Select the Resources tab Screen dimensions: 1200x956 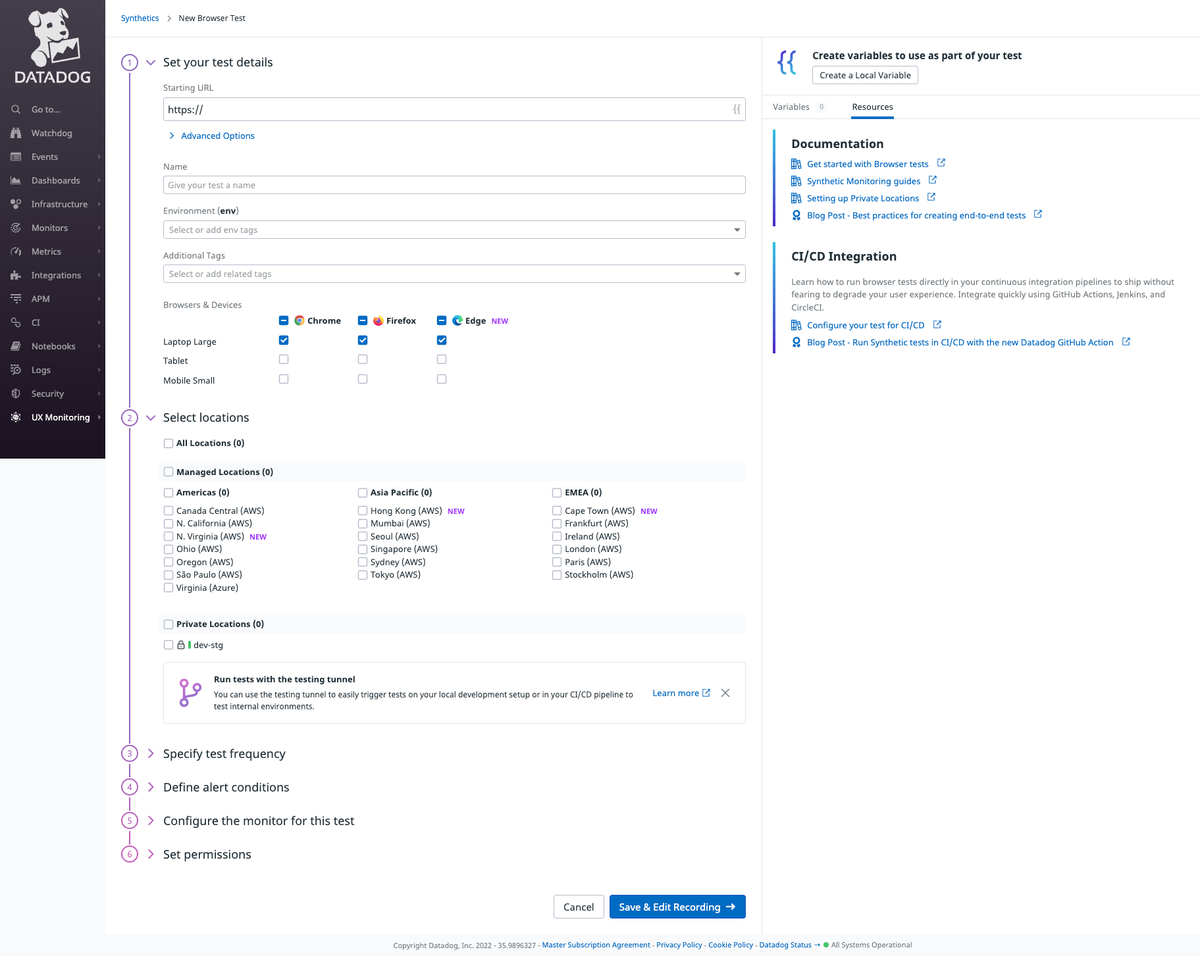[x=872, y=107]
